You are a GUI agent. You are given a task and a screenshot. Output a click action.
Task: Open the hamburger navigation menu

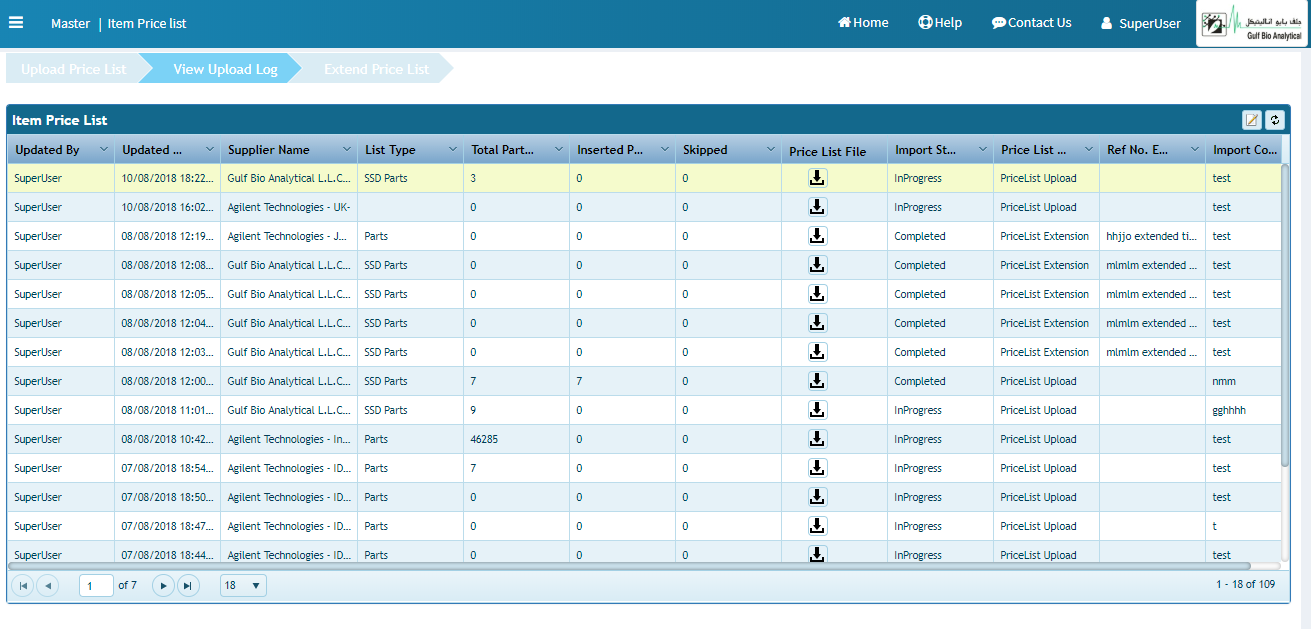16,22
